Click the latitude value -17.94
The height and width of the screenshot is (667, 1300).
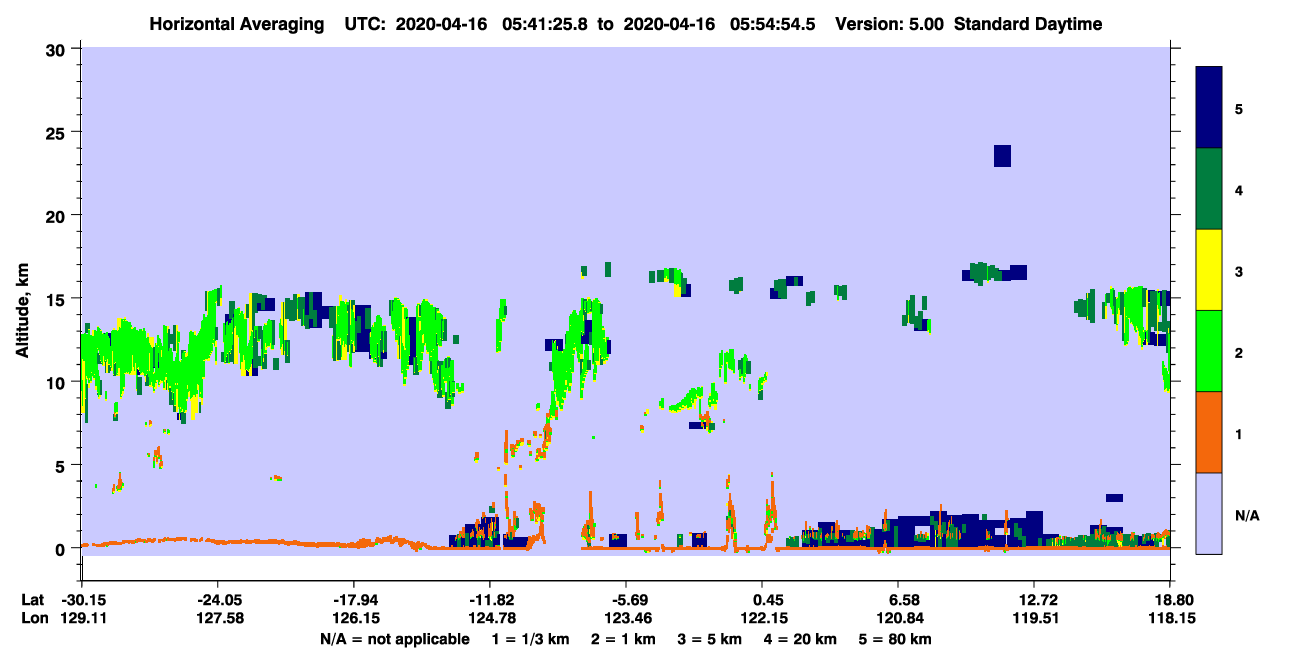[353, 600]
